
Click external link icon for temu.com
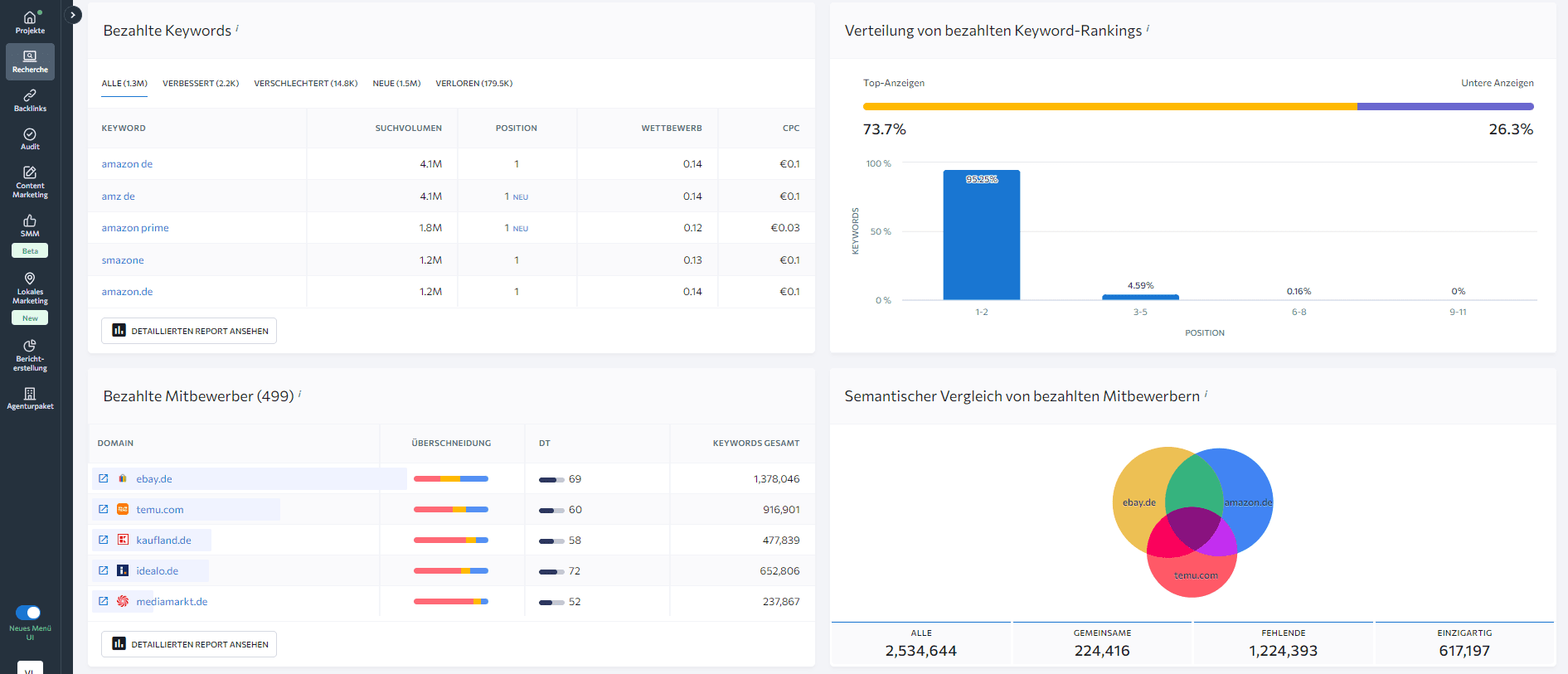[104, 509]
